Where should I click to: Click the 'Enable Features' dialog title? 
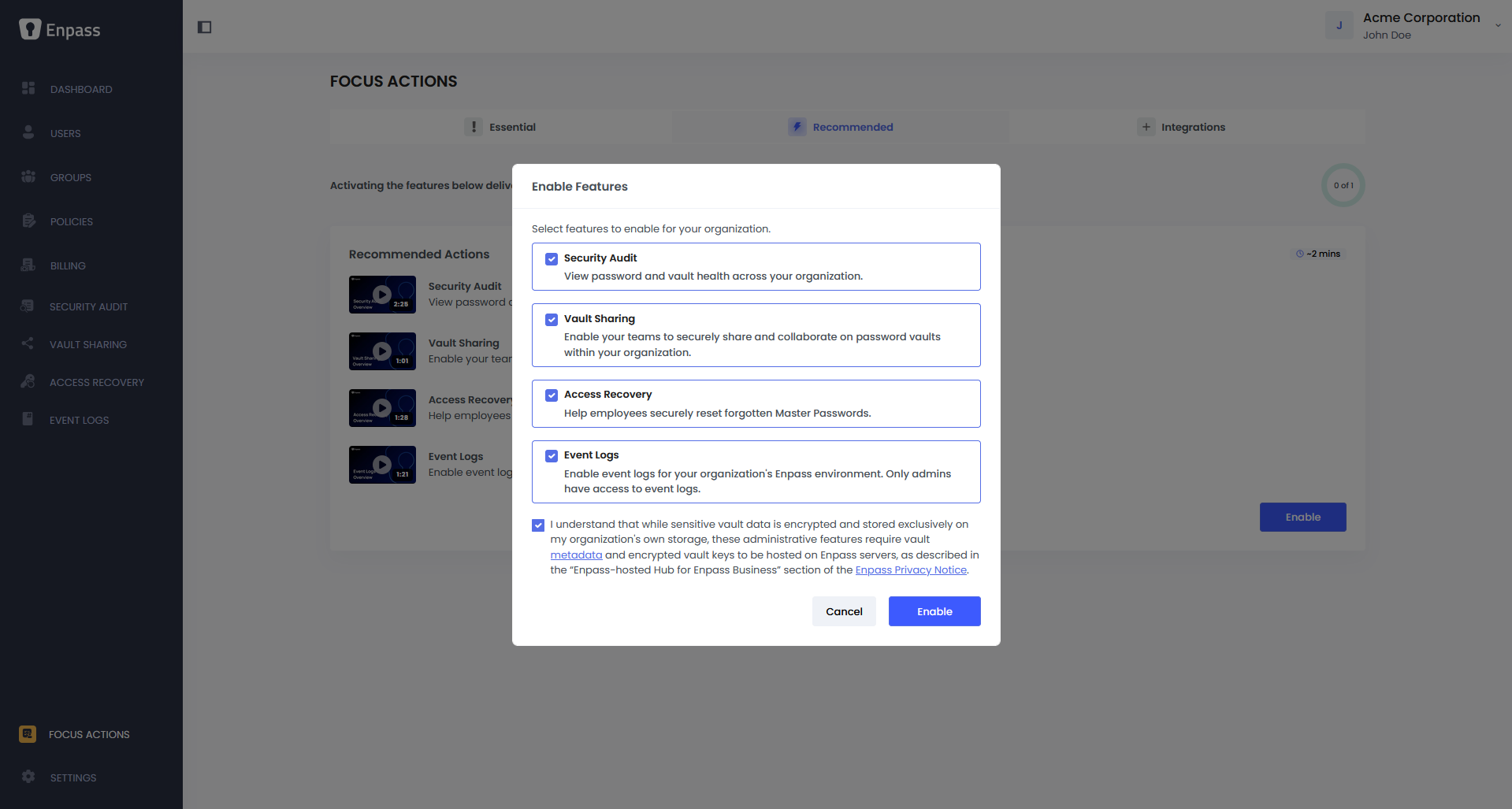580,187
